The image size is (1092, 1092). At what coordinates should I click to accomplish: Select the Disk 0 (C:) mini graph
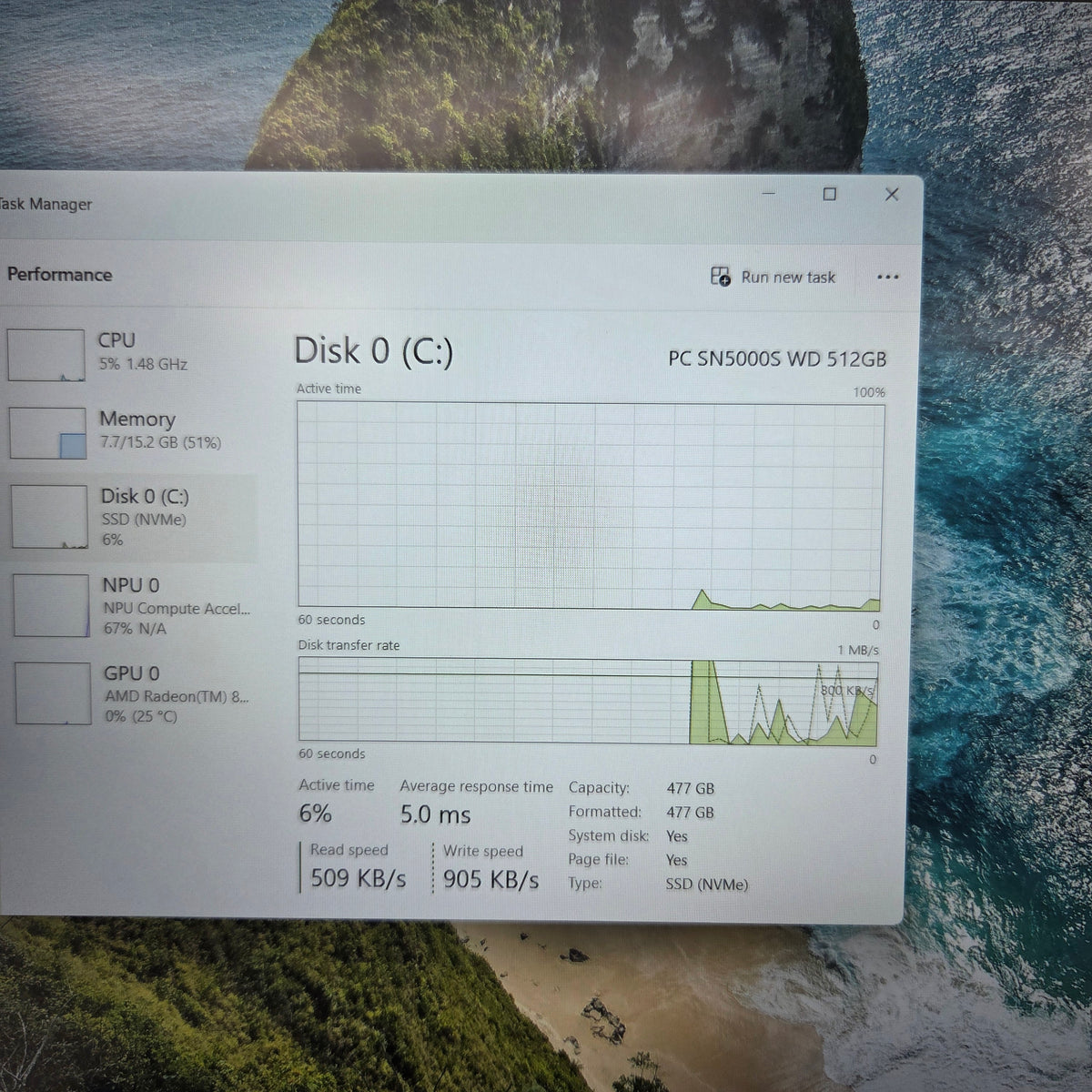tap(49, 516)
